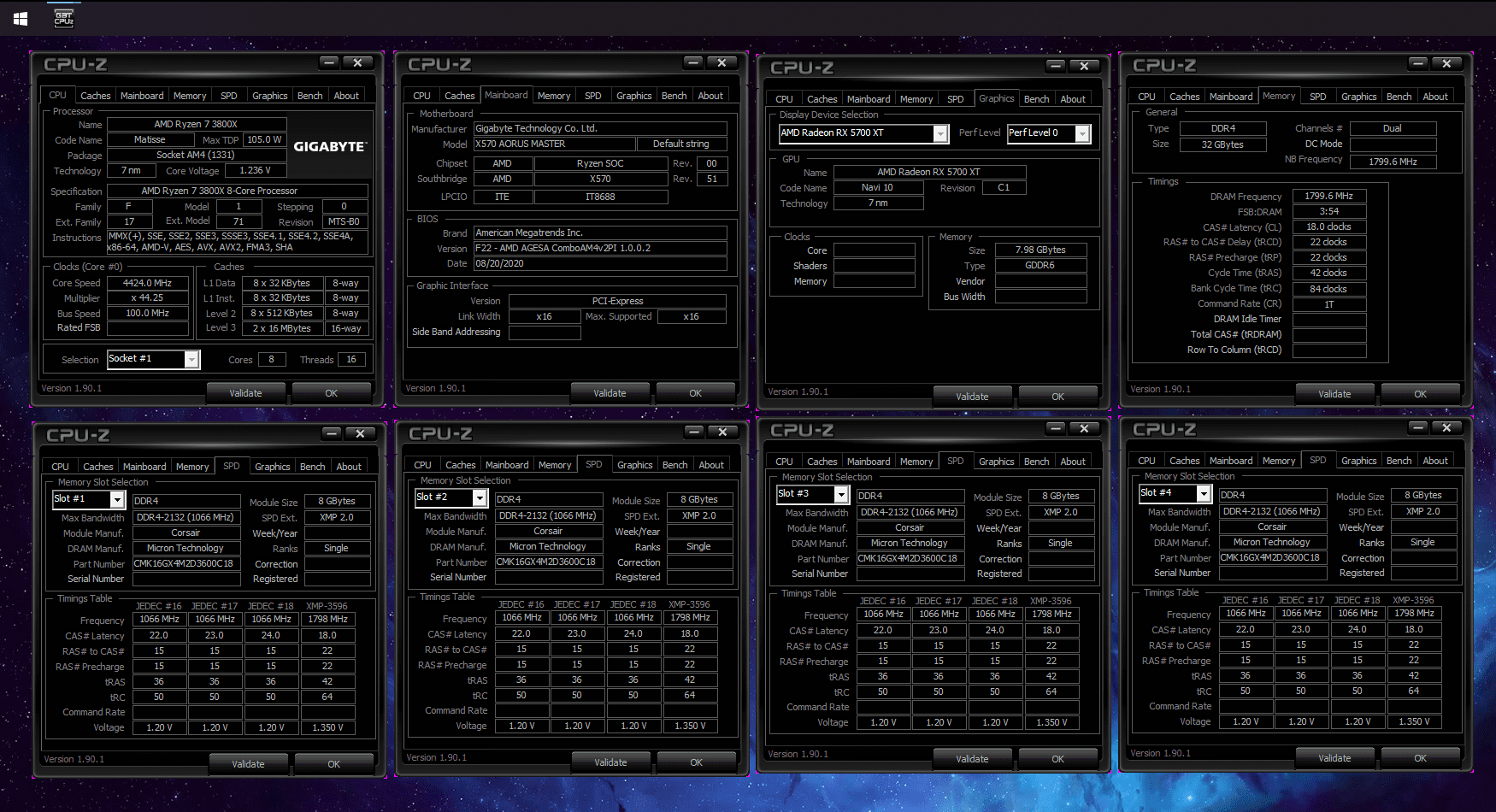Image resolution: width=1496 pixels, height=812 pixels.
Task: Switch to Caches tab in the Ryzen CPU window
Action: click(x=96, y=96)
